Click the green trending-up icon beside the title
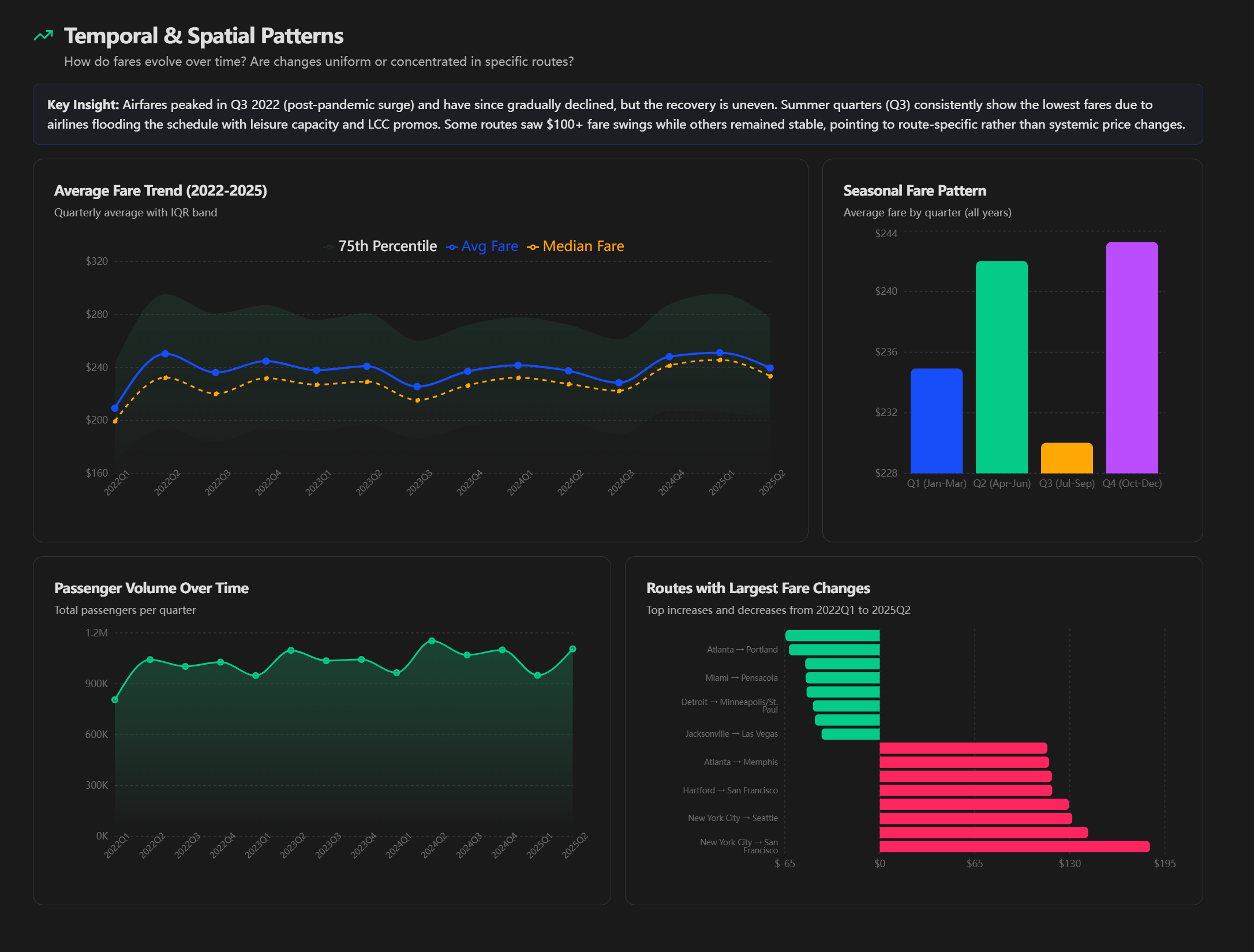 pyautogui.click(x=43, y=36)
